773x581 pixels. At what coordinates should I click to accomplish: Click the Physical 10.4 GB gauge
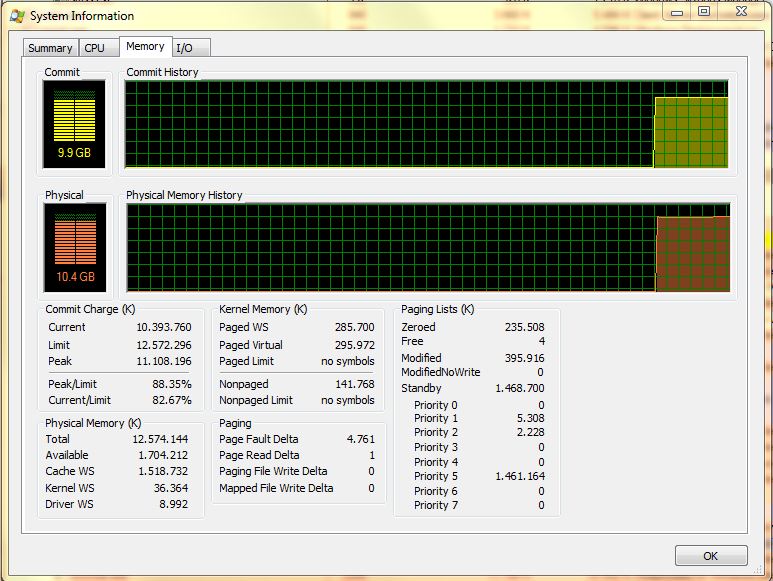[x=75, y=247]
